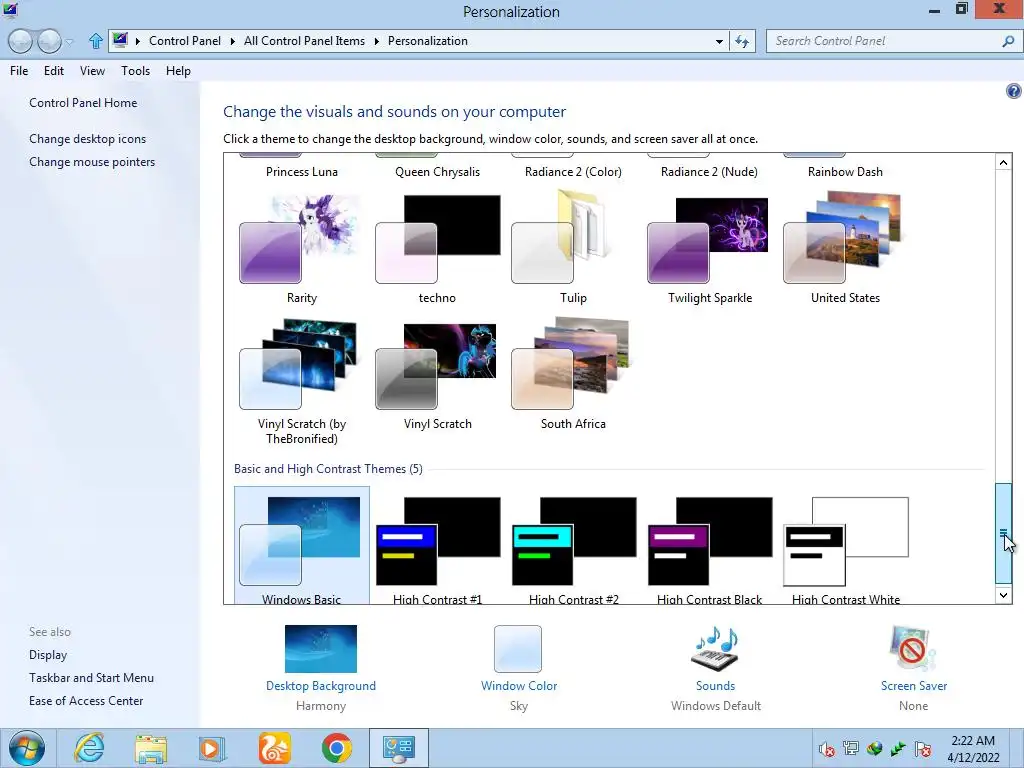
Task: Go up one level with the up arrow
Action: point(95,41)
